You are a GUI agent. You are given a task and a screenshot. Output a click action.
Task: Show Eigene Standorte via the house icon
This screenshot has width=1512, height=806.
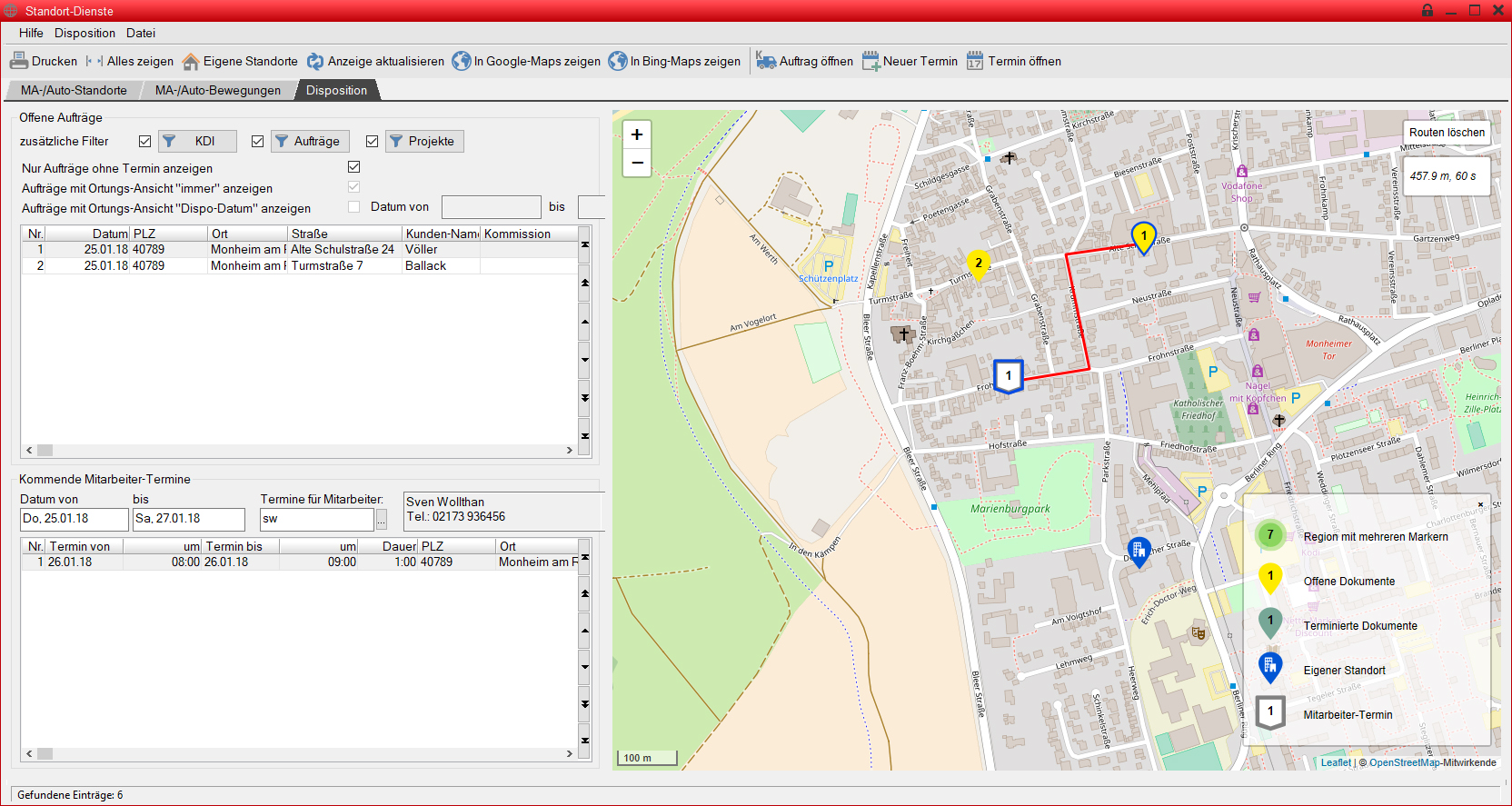click(240, 61)
